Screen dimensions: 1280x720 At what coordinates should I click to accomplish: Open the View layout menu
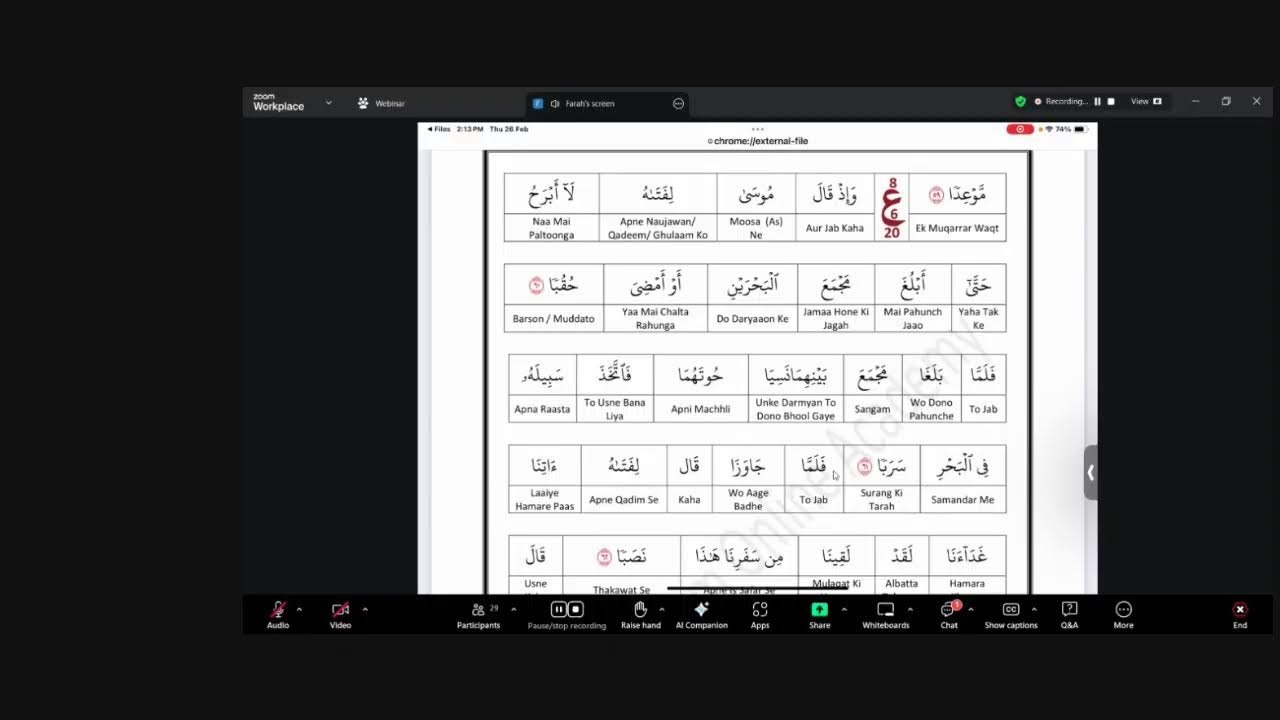(x=1146, y=101)
